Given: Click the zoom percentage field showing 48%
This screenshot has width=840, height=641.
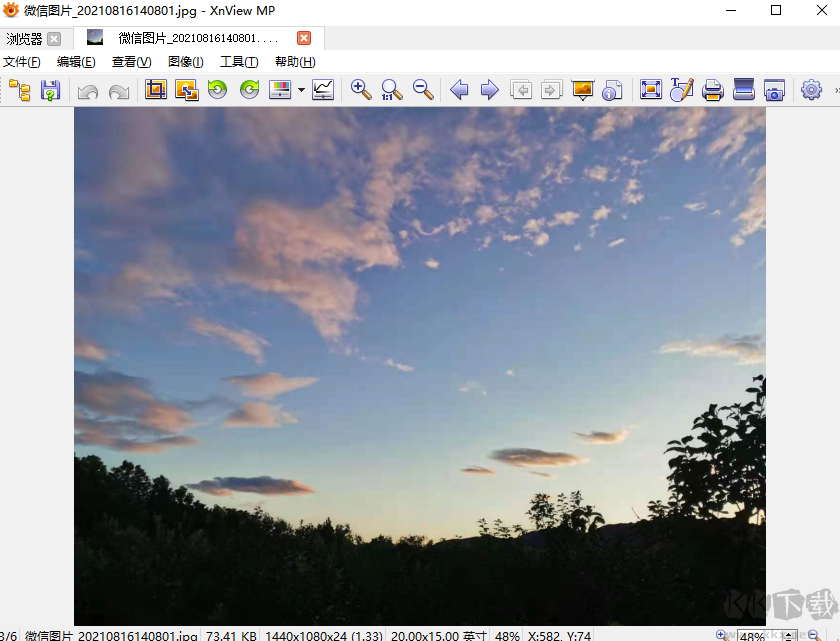Looking at the screenshot, I should [x=752, y=635].
